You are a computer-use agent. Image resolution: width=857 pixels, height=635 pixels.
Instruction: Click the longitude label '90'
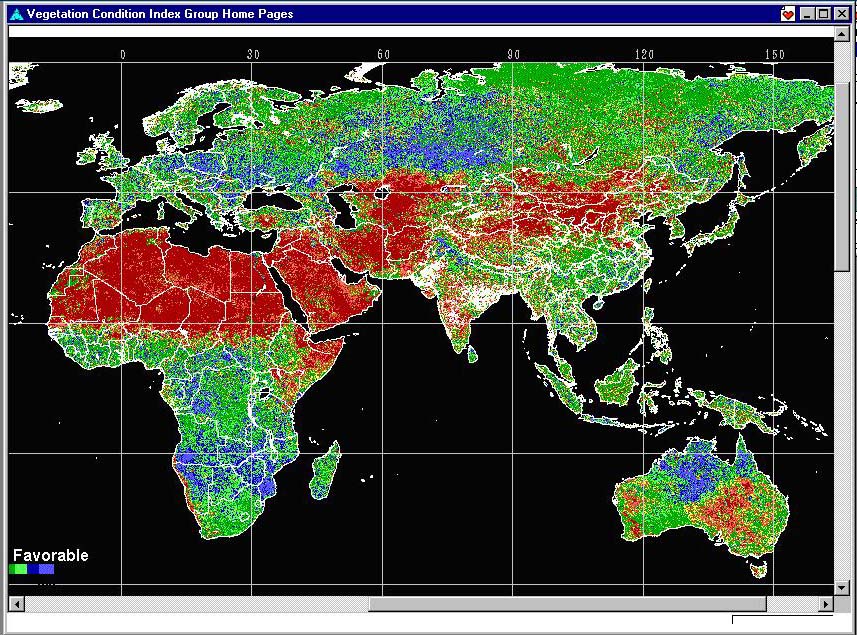(x=513, y=54)
